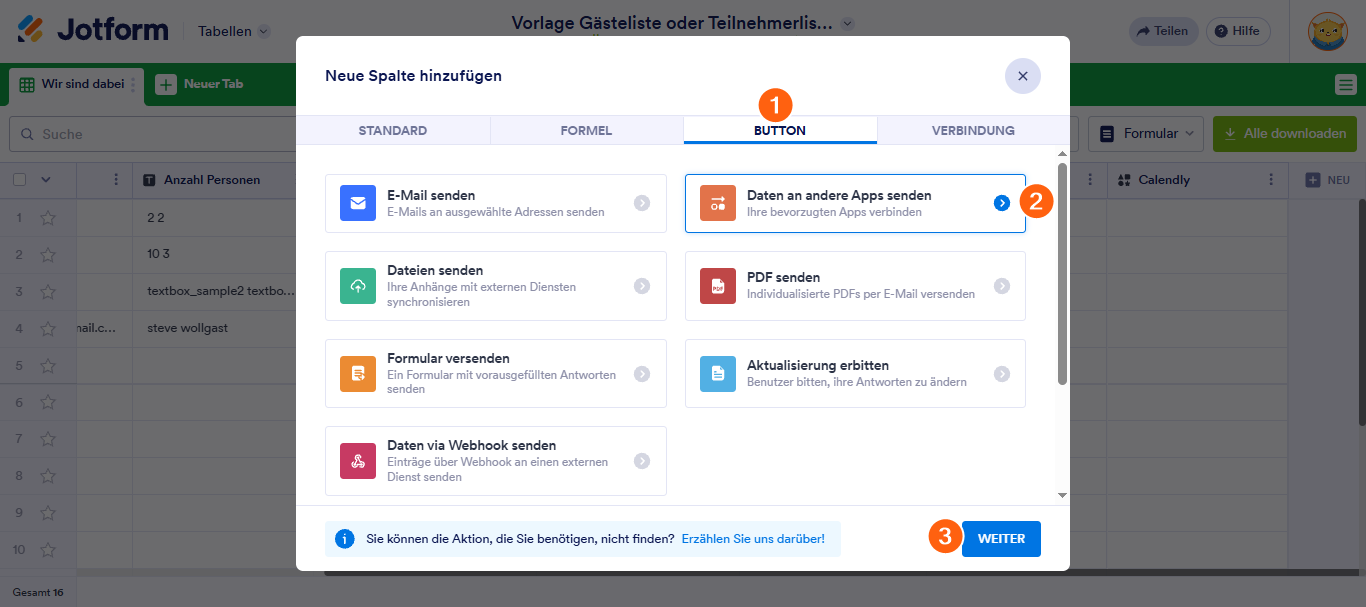Click the arrow on PDF senden card
Viewport: 1366px width, 607px height.
click(x=1002, y=286)
